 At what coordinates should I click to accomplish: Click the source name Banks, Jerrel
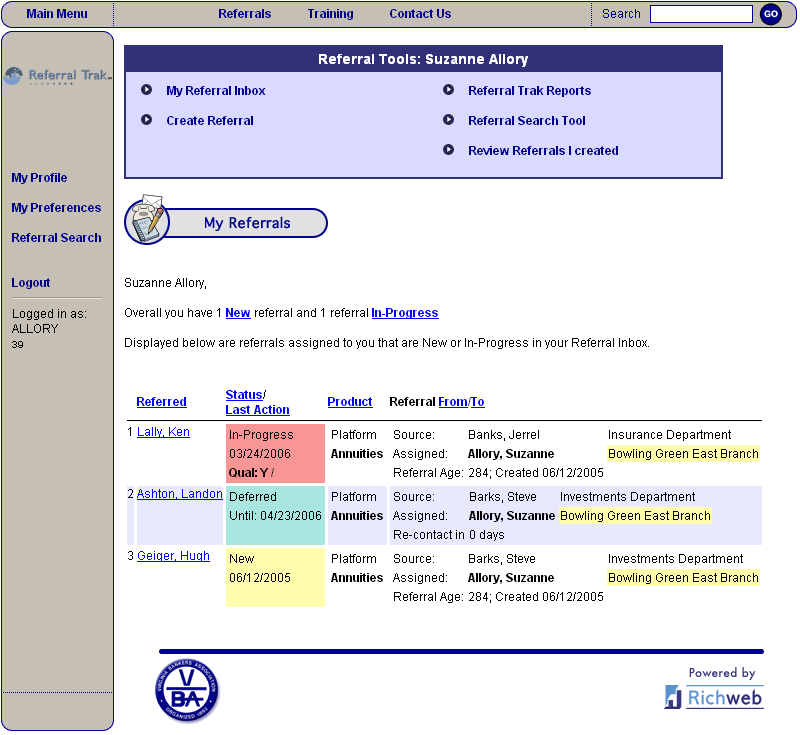pyautogui.click(x=504, y=435)
